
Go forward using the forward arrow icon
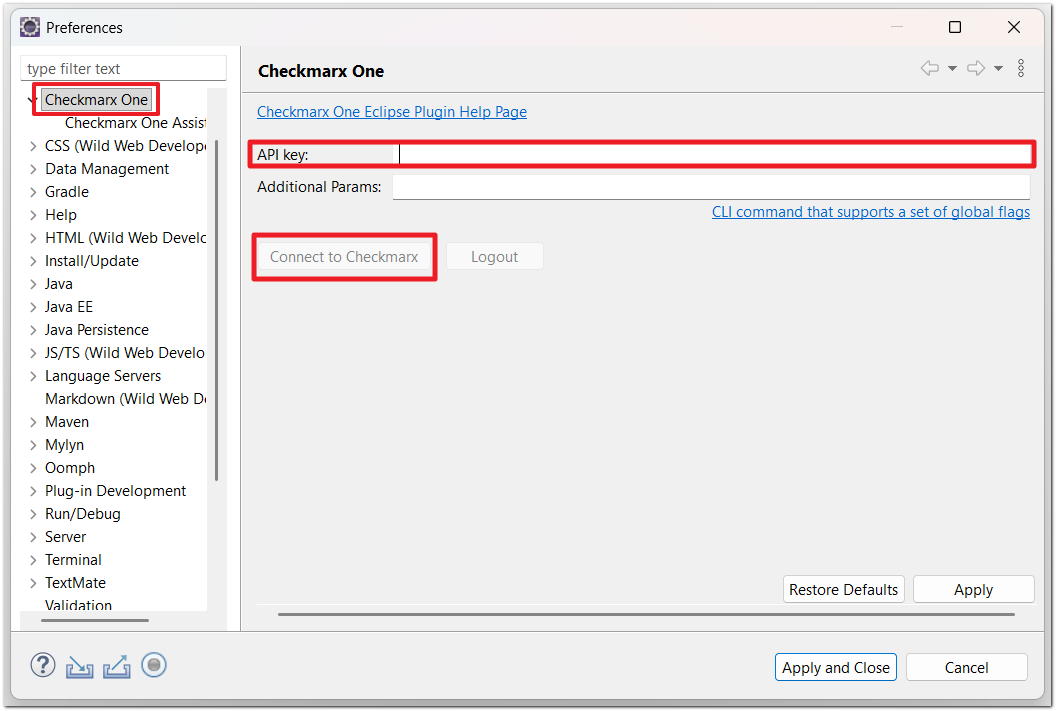(976, 68)
